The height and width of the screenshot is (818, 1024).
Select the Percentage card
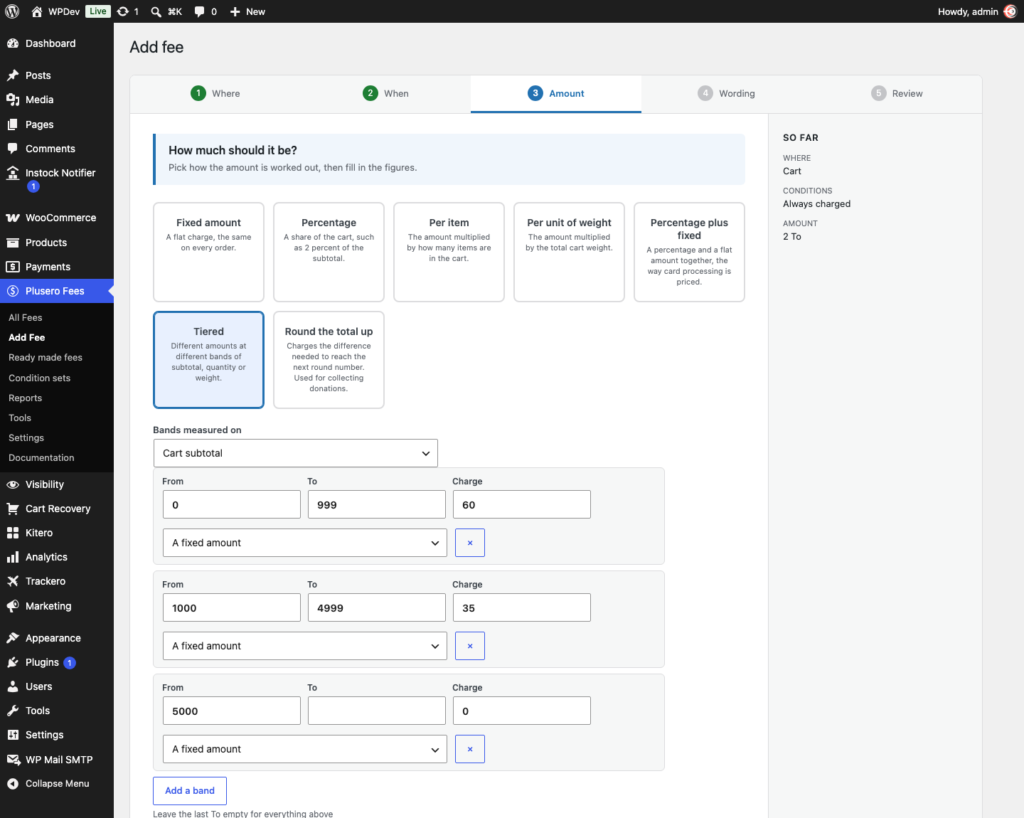328,252
